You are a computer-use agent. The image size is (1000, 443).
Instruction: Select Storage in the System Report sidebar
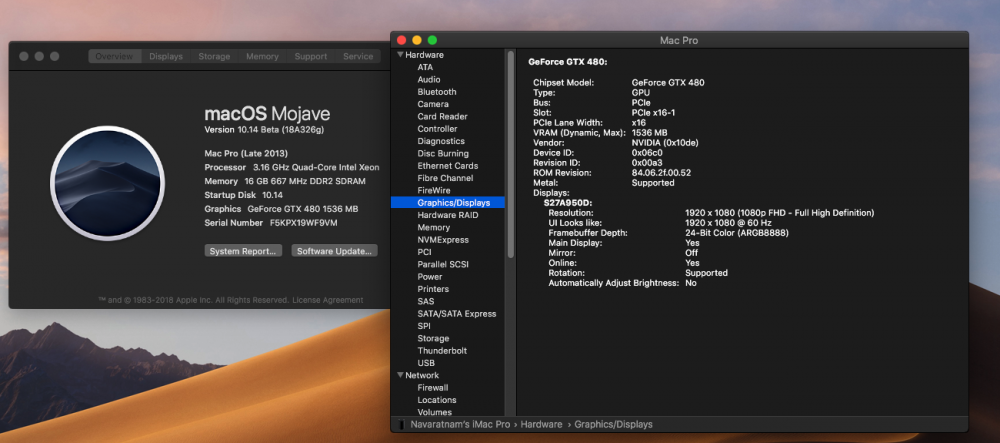coord(433,338)
